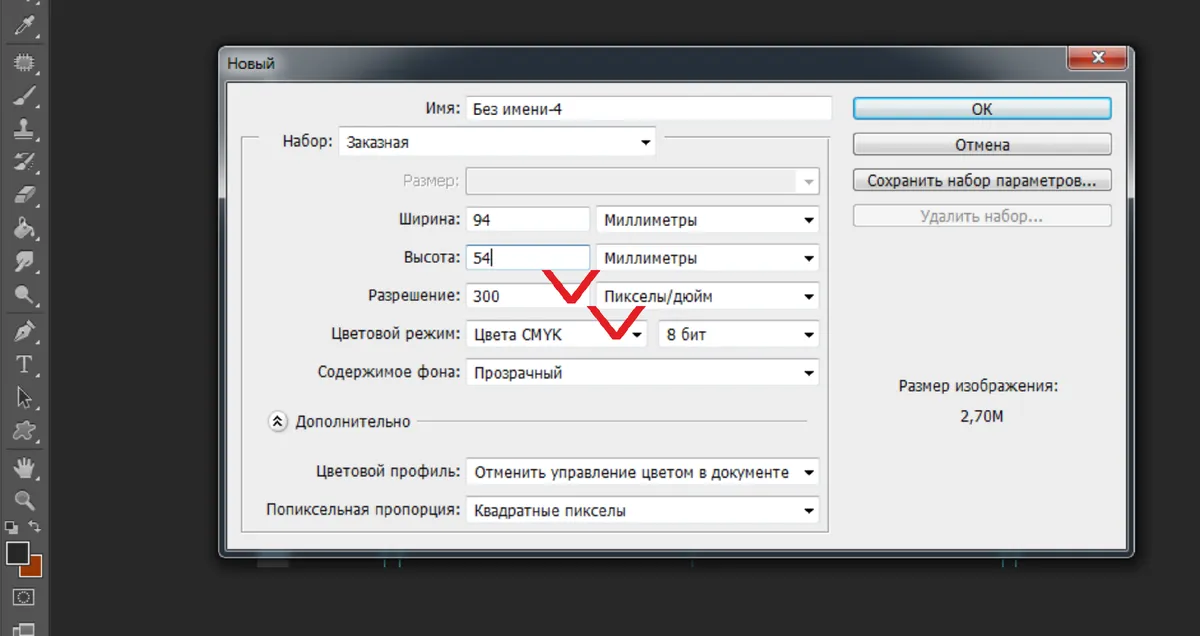Select the Smudge tool
The image size is (1200, 636).
click(24, 261)
